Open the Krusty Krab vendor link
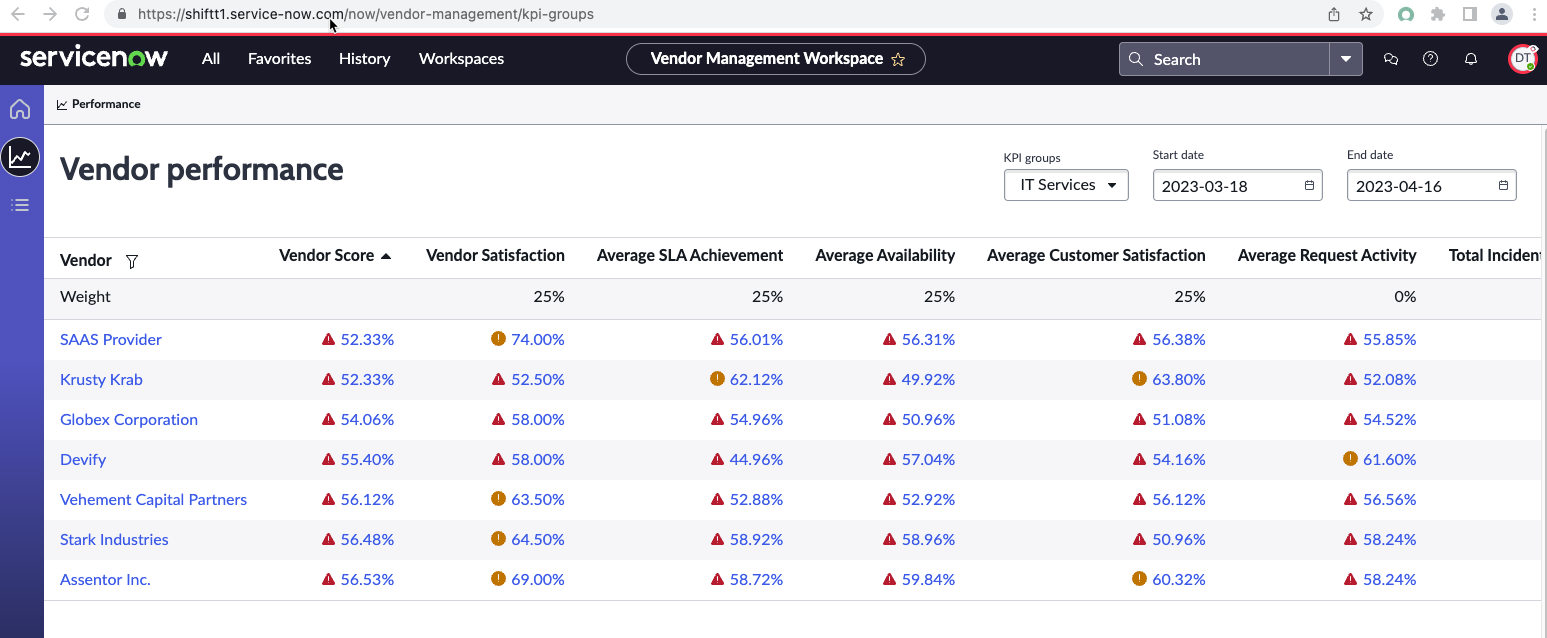Screen dimensions: 1547x638 (x=101, y=380)
